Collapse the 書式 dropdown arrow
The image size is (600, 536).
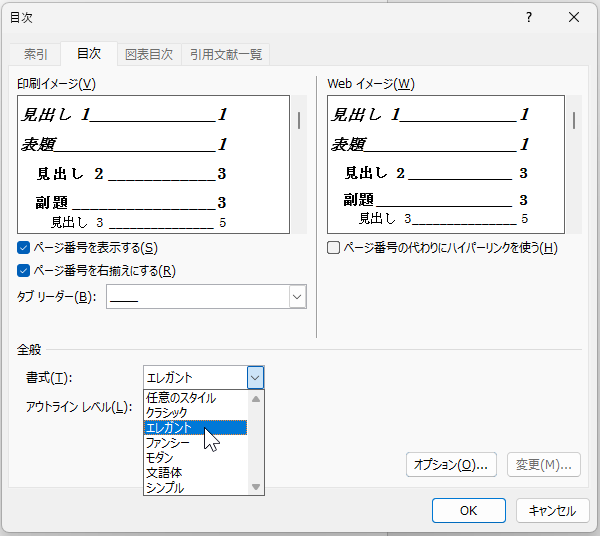coord(255,378)
